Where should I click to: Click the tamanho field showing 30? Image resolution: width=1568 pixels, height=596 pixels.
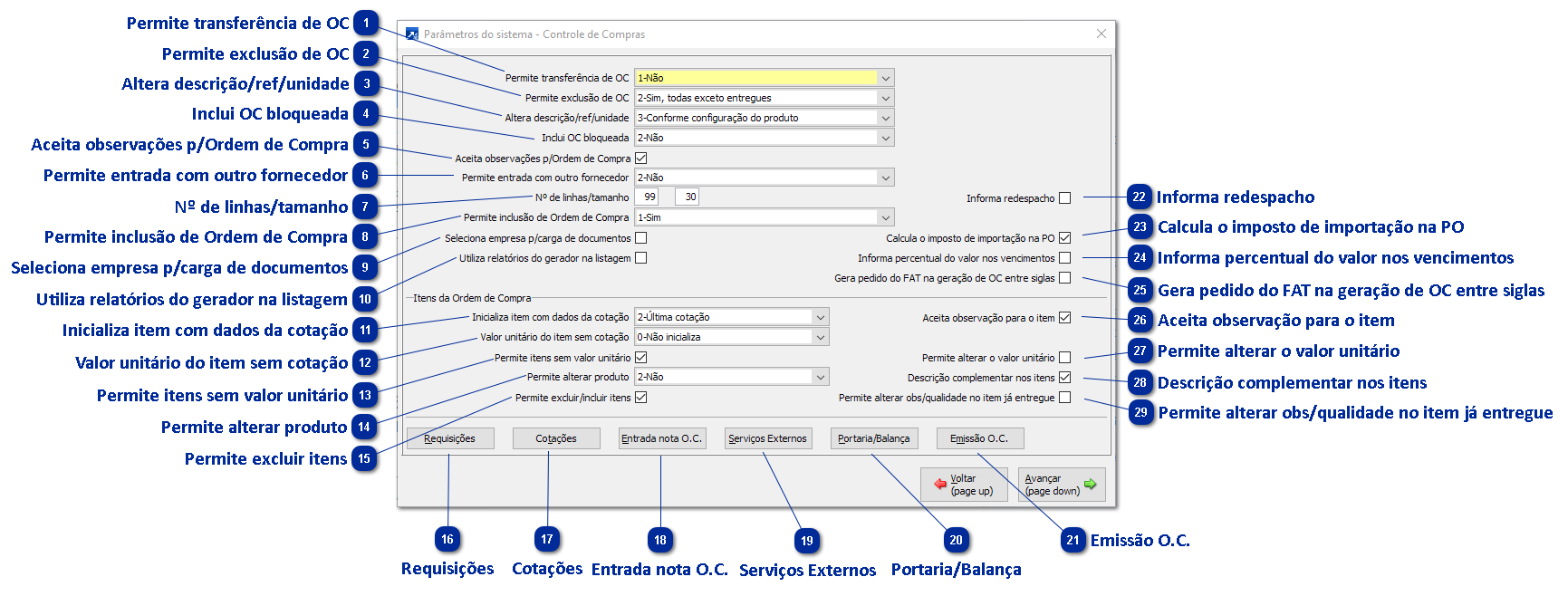click(x=687, y=197)
